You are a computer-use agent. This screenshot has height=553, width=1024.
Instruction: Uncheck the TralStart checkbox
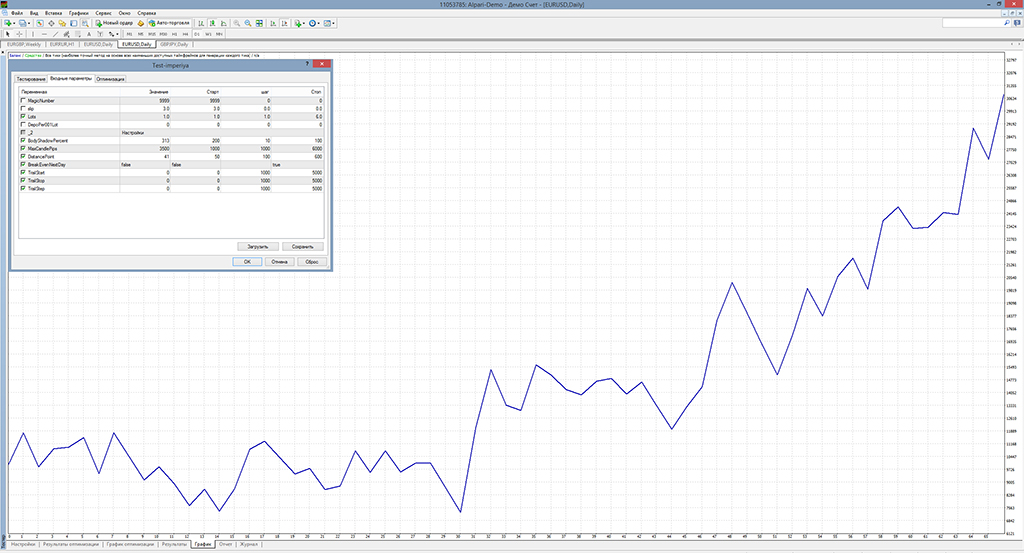(x=23, y=172)
